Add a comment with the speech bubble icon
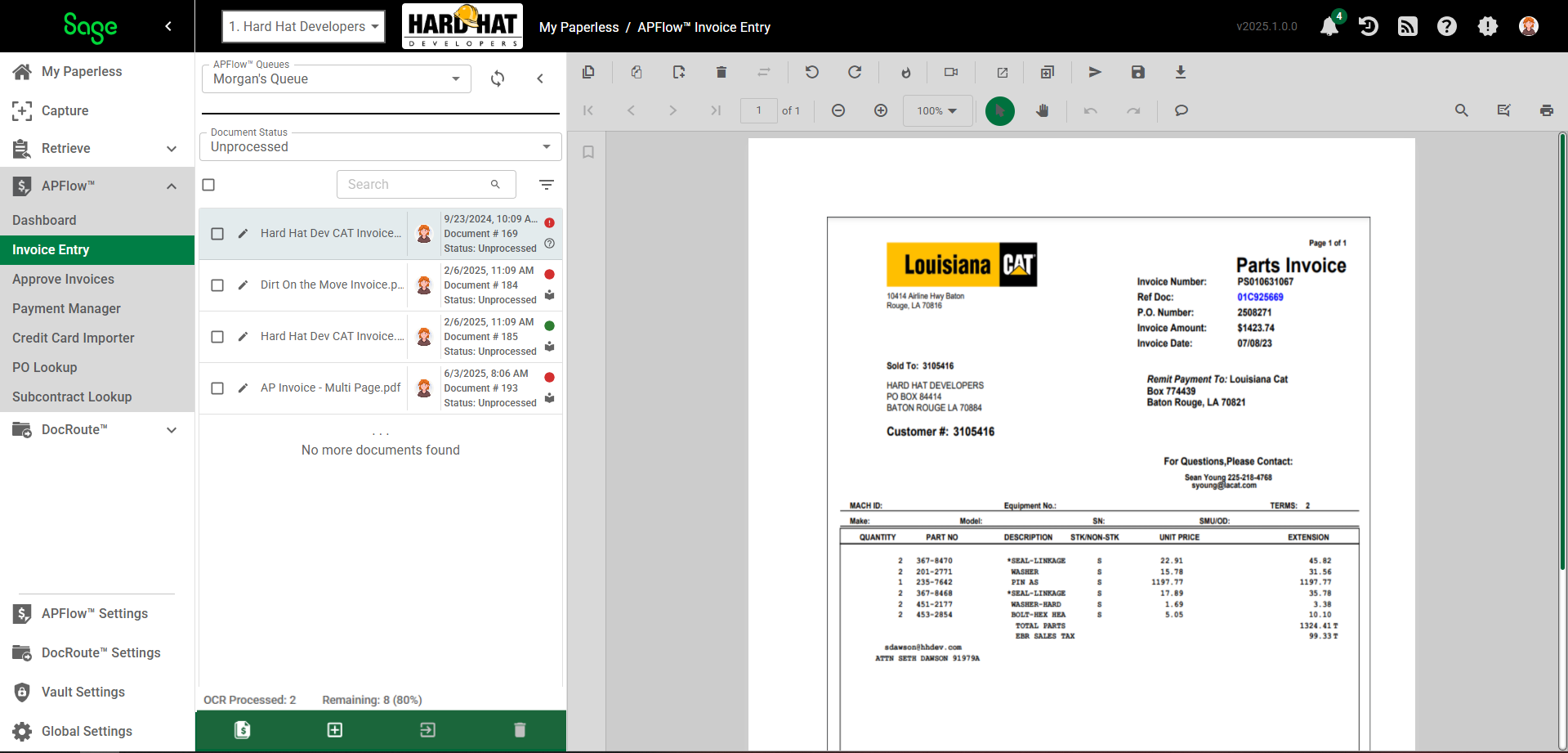The image size is (1568, 753). click(x=1182, y=110)
